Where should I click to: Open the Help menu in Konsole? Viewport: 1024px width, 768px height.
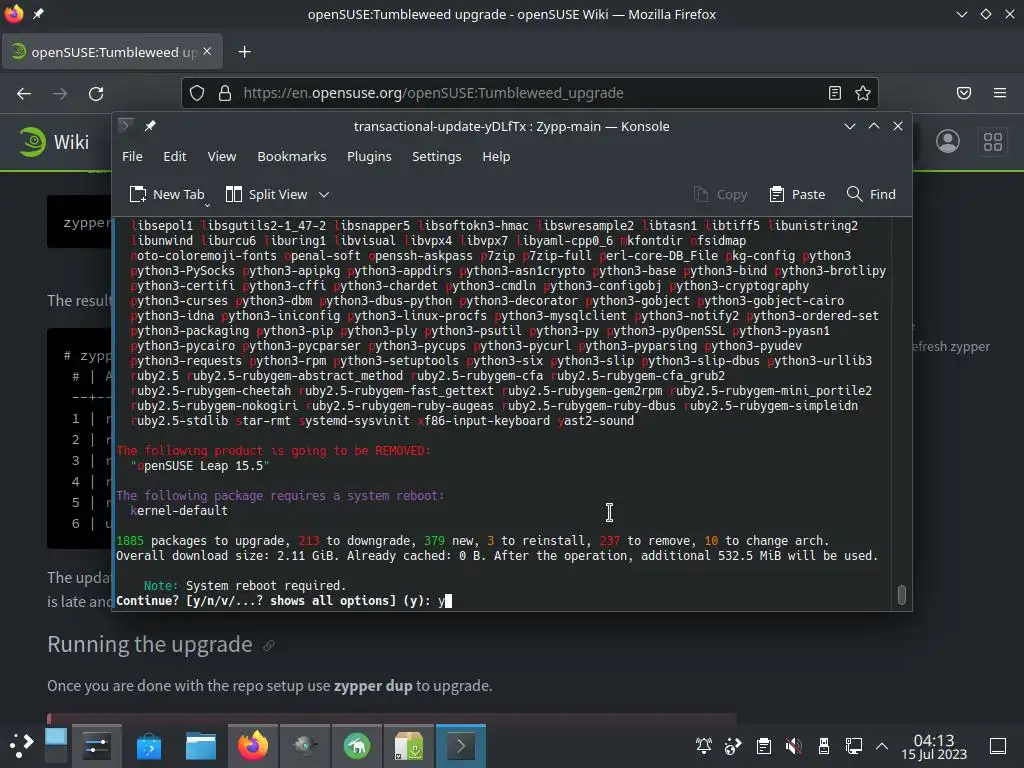[496, 157]
